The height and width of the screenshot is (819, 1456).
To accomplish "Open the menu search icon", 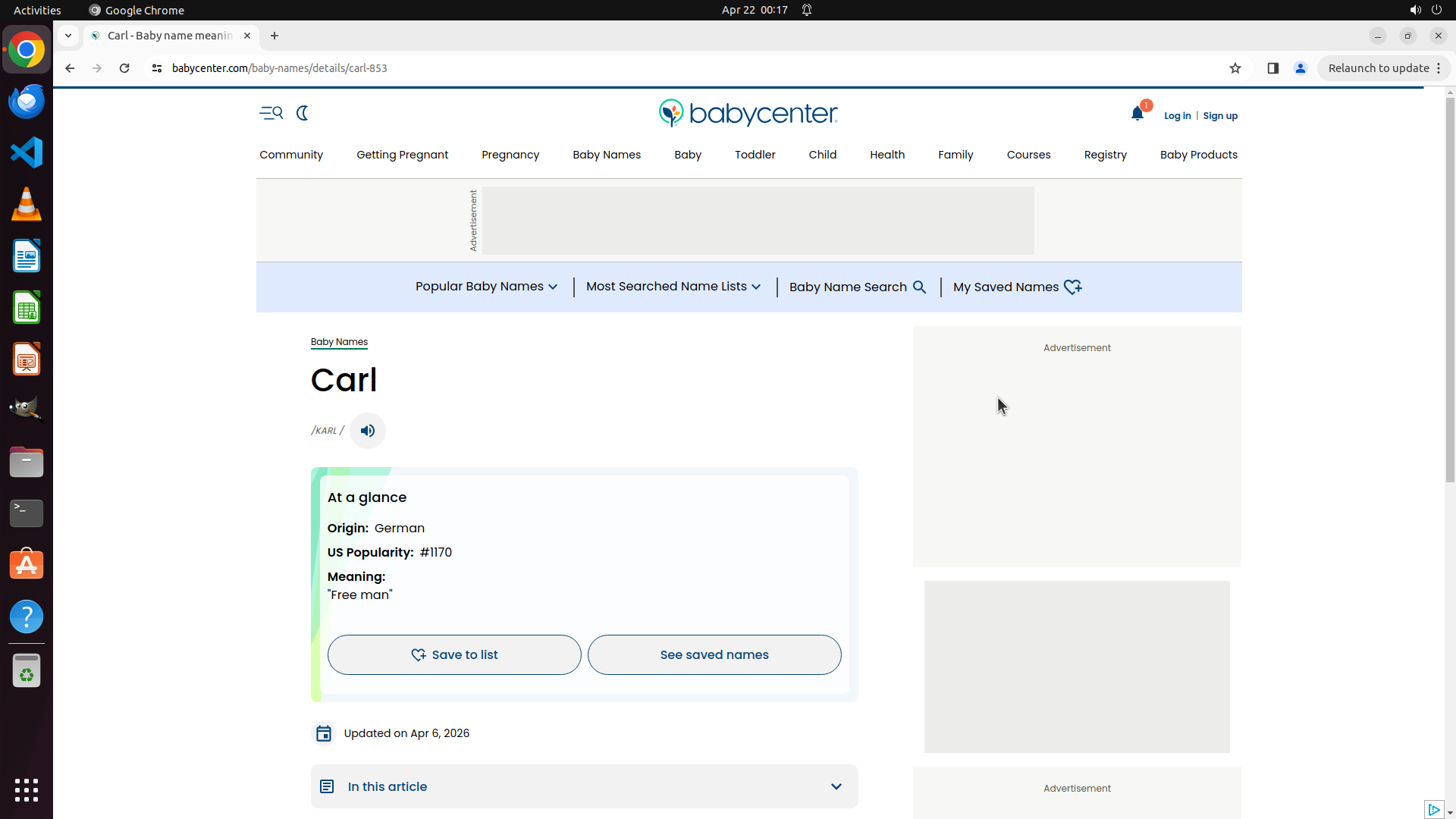I will click(271, 113).
